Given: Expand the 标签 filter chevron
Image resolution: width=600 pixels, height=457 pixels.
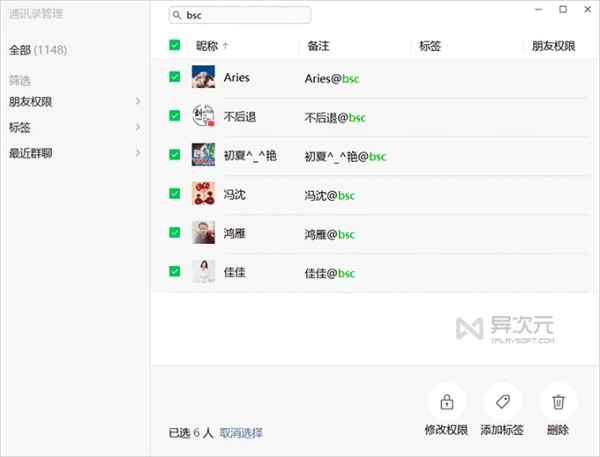Looking at the screenshot, I should pos(138,127).
